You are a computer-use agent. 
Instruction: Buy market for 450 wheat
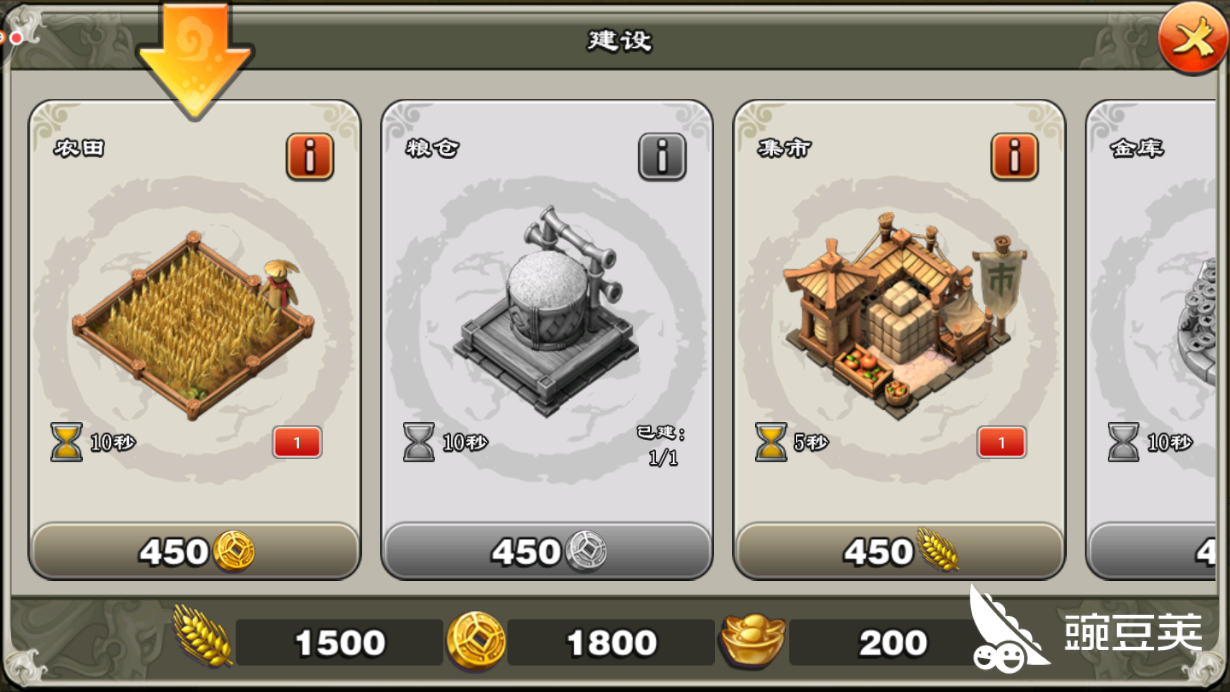[x=899, y=551]
